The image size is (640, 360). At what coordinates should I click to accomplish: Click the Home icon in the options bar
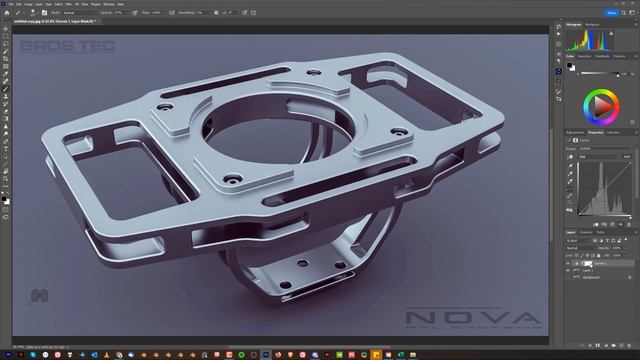[7, 13]
